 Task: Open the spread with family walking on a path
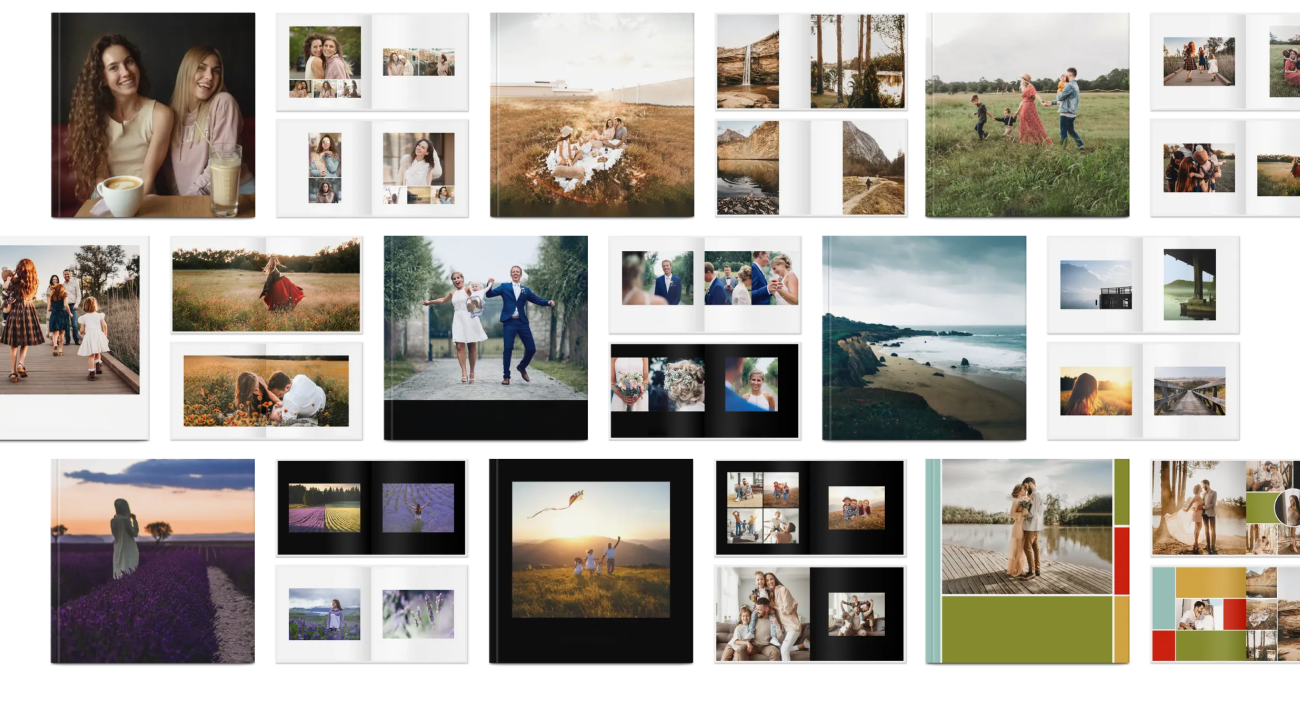tap(1226, 62)
